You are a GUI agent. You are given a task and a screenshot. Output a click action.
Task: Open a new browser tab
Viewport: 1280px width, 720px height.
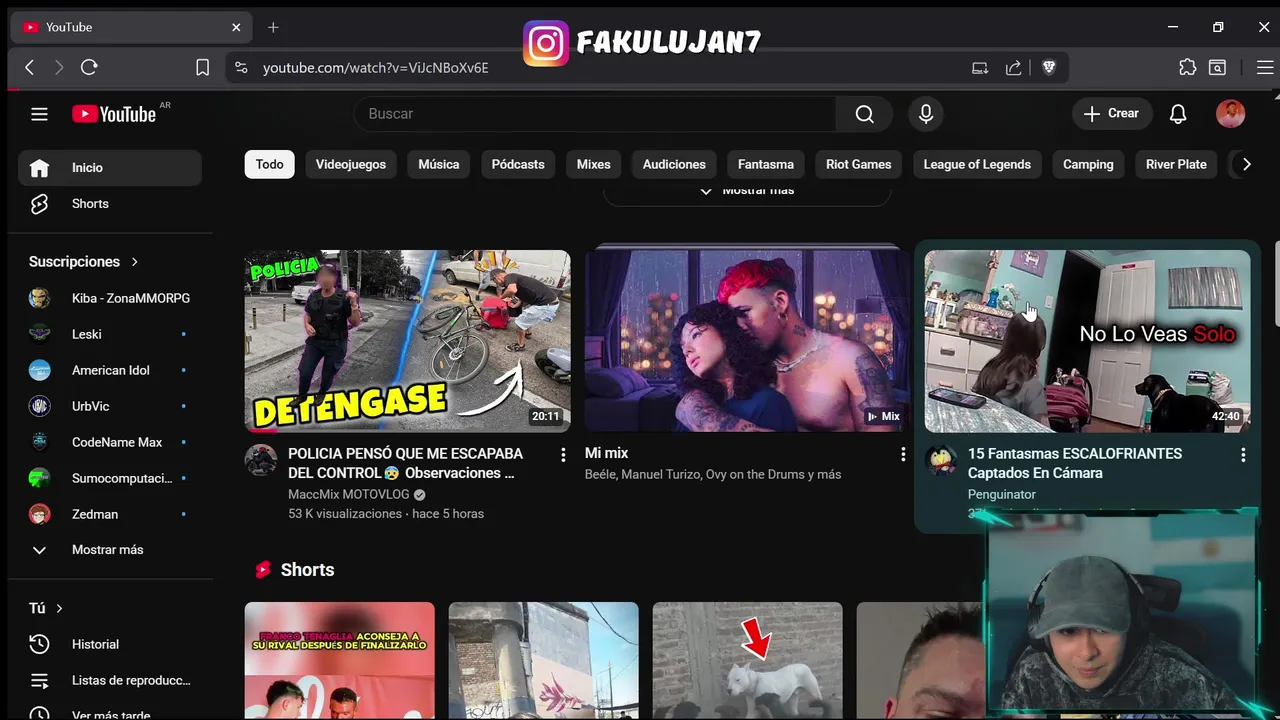[x=273, y=27]
